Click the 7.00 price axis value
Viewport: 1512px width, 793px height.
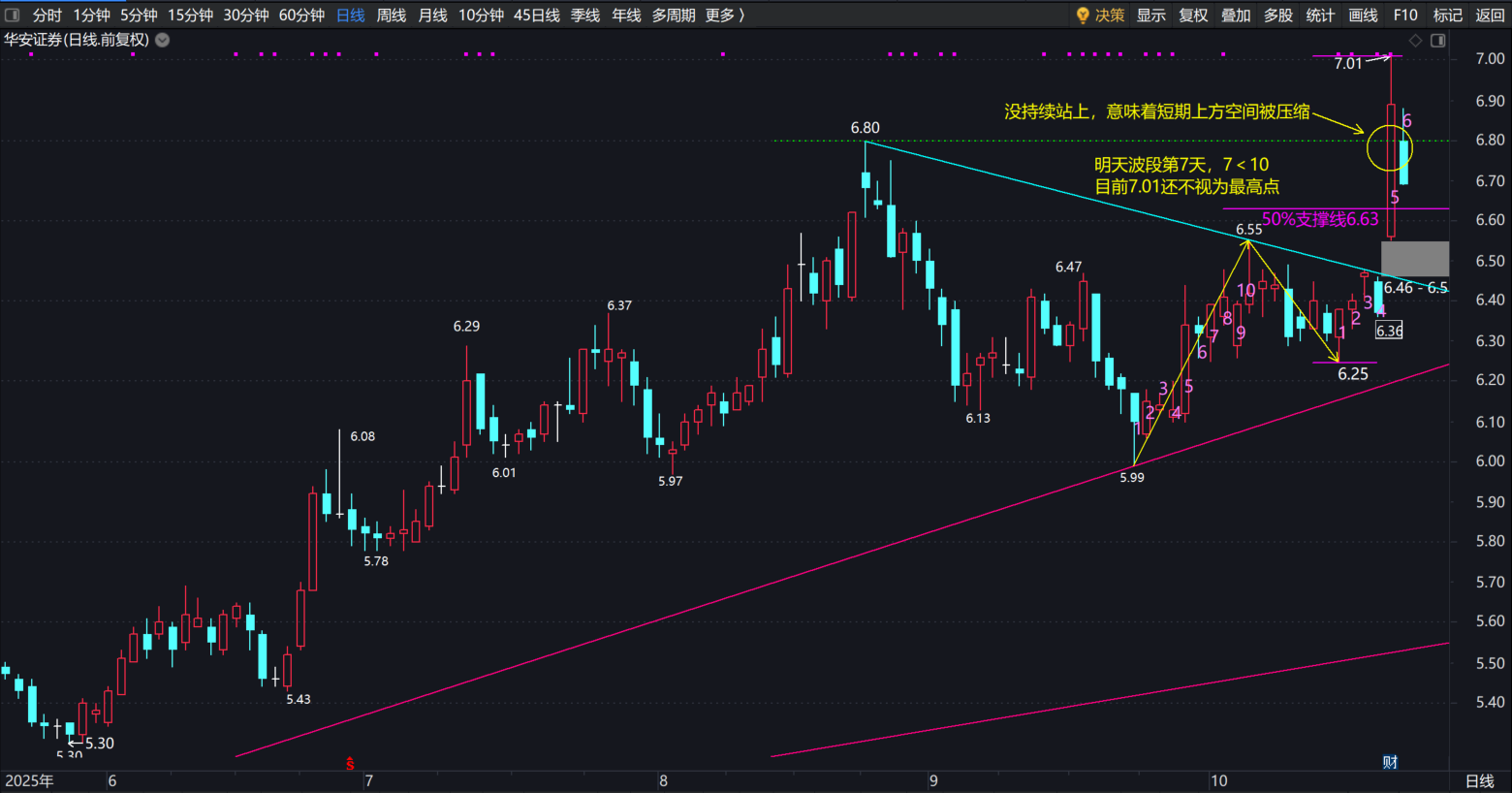1490,59
